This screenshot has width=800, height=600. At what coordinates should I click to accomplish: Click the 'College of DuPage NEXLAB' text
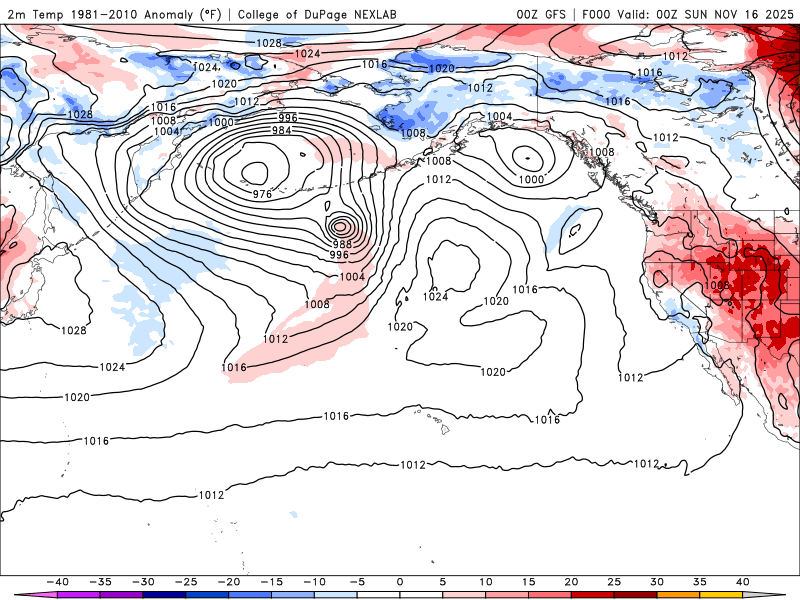(x=317, y=15)
